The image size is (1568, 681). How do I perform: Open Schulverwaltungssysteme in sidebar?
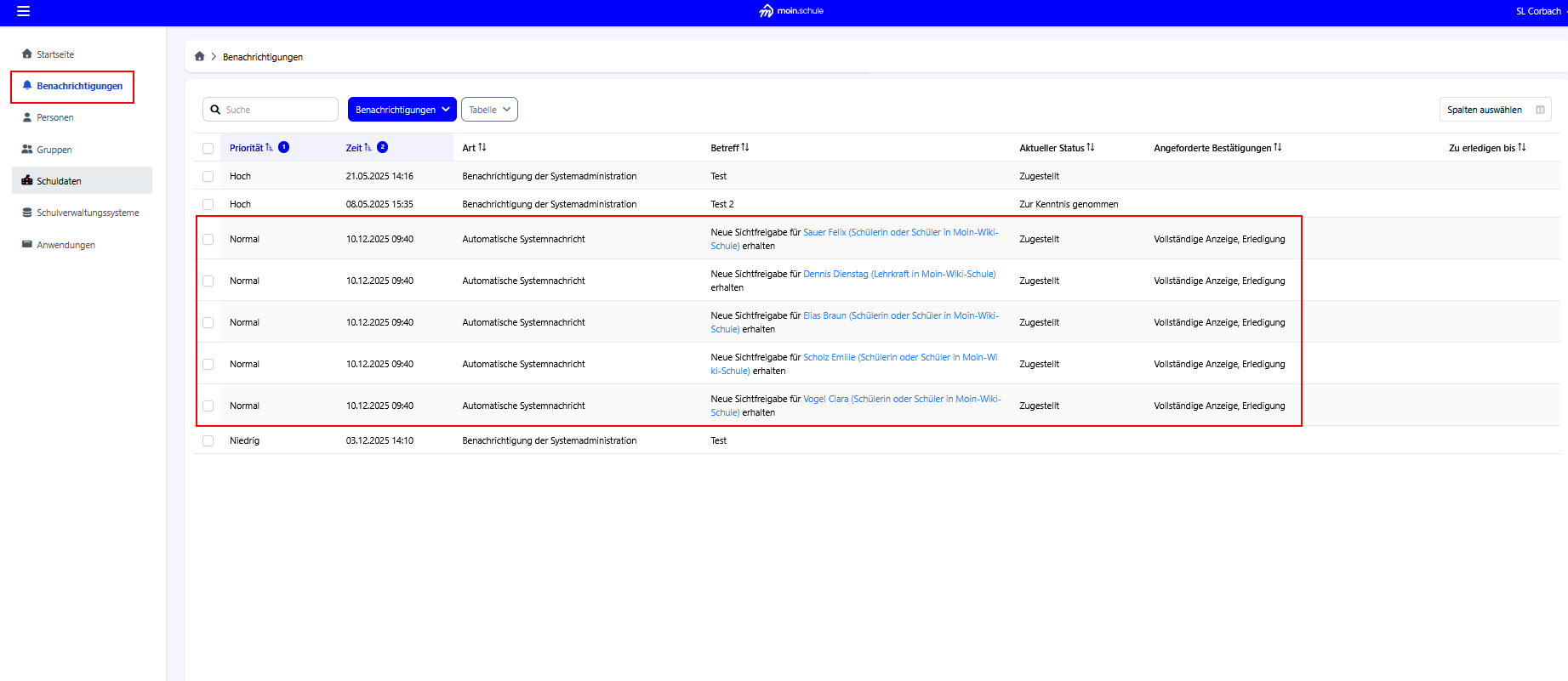point(88,213)
